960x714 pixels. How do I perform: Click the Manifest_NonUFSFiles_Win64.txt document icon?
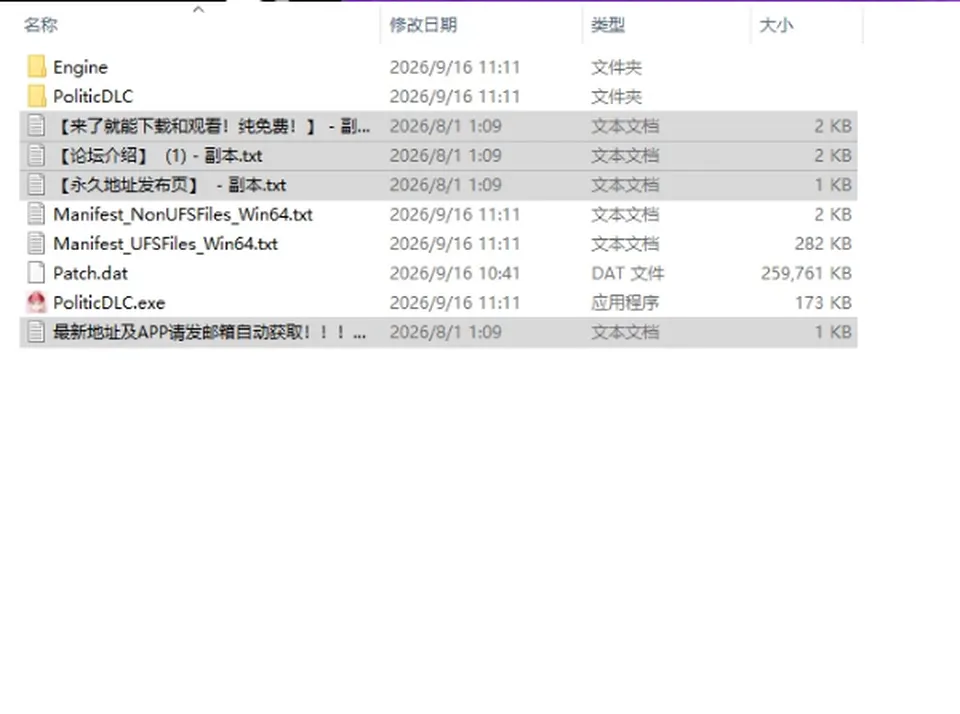pyautogui.click(x=37, y=214)
